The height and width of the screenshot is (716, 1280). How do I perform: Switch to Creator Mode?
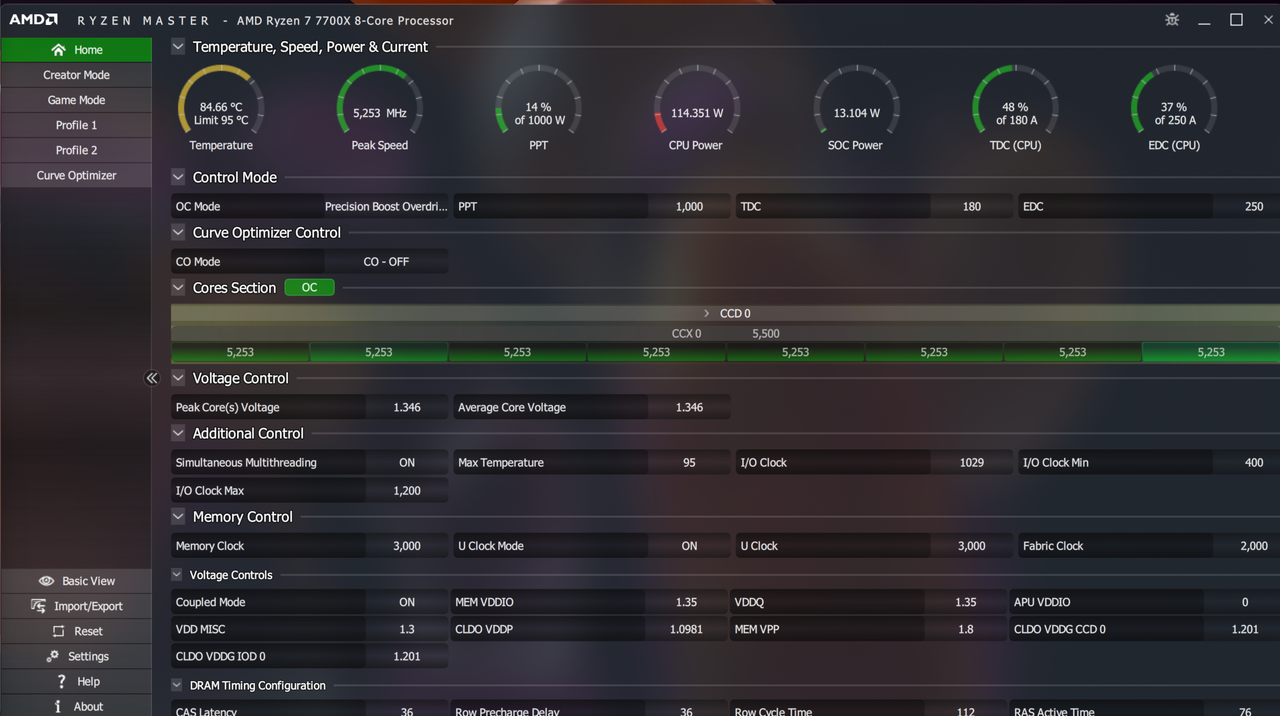tap(76, 75)
